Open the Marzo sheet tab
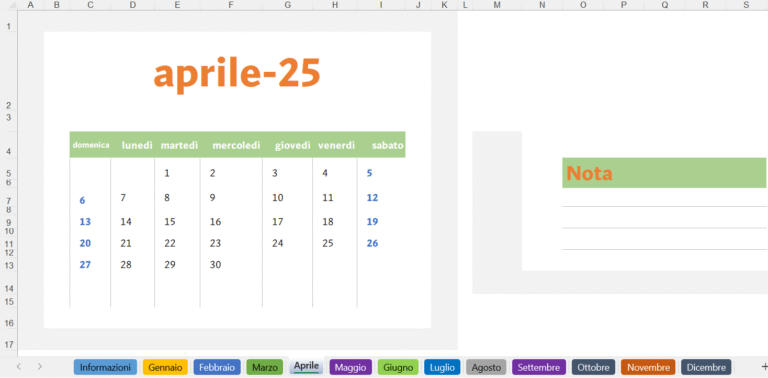768x378 pixels. [265, 367]
